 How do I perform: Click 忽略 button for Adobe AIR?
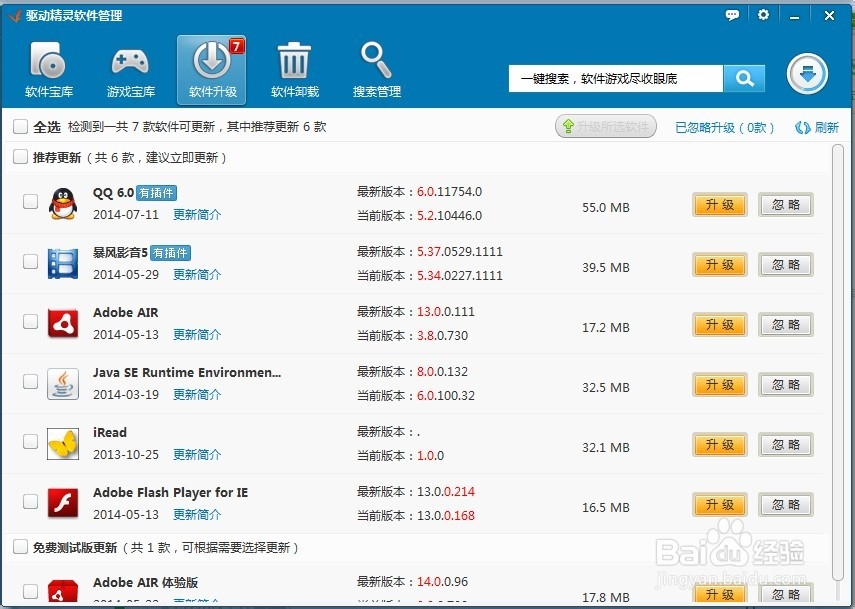[x=786, y=325]
